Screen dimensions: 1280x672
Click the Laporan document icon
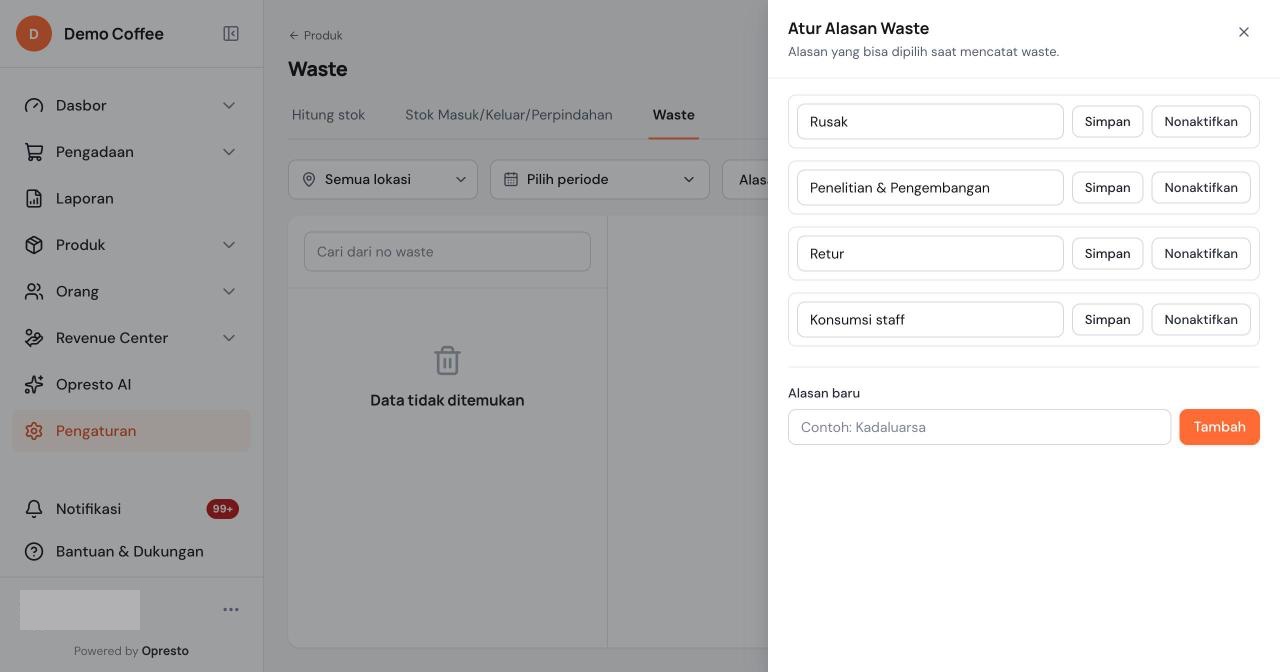pyautogui.click(x=34, y=199)
